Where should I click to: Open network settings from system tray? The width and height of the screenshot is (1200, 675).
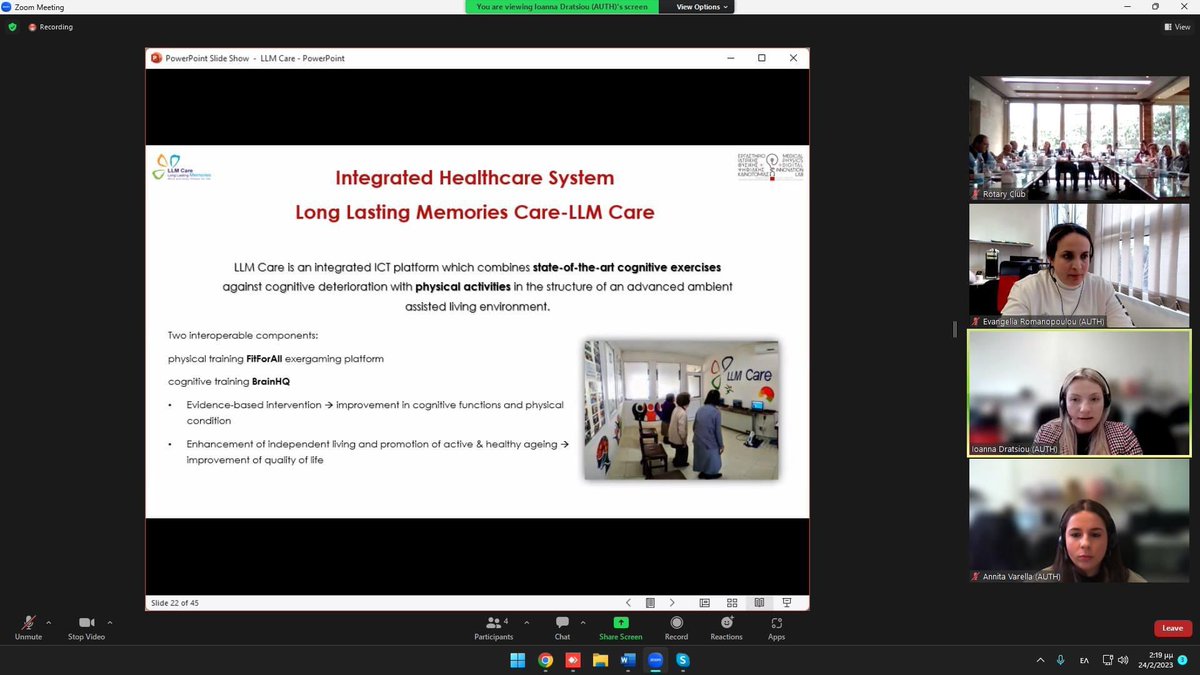click(x=1108, y=660)
